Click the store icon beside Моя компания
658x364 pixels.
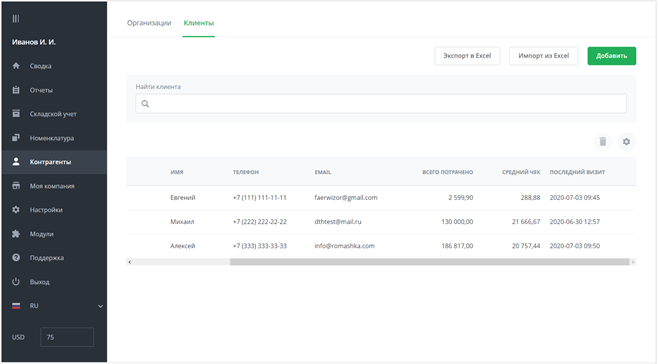[16, 186]
